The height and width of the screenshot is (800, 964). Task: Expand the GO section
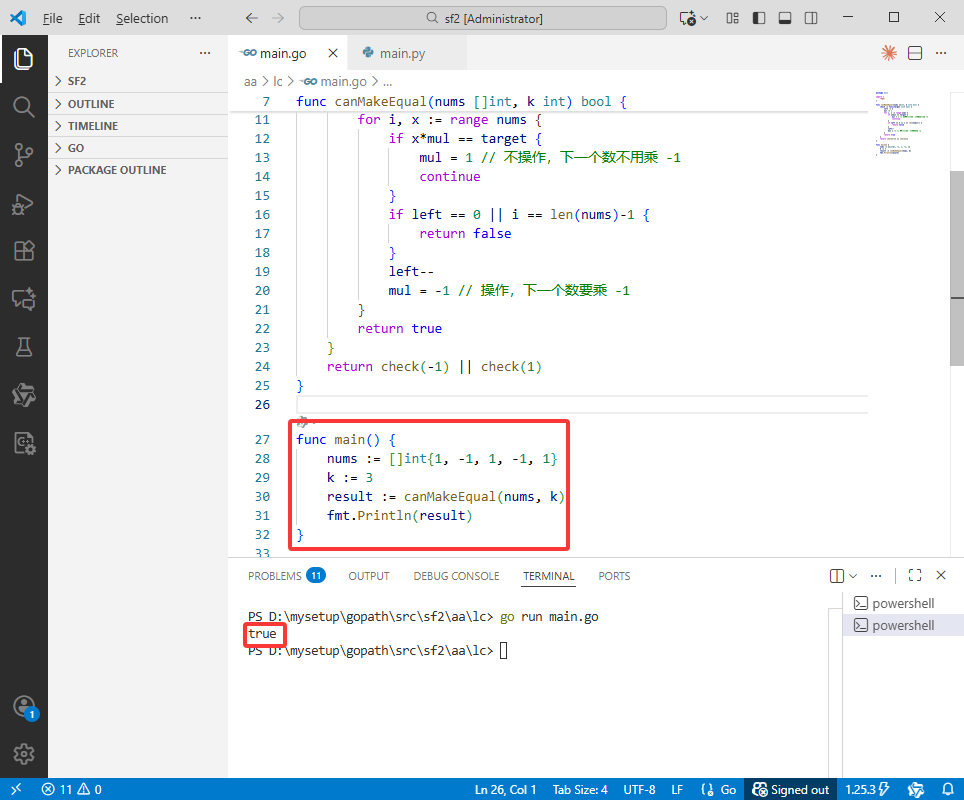click(x=138, y=148)
